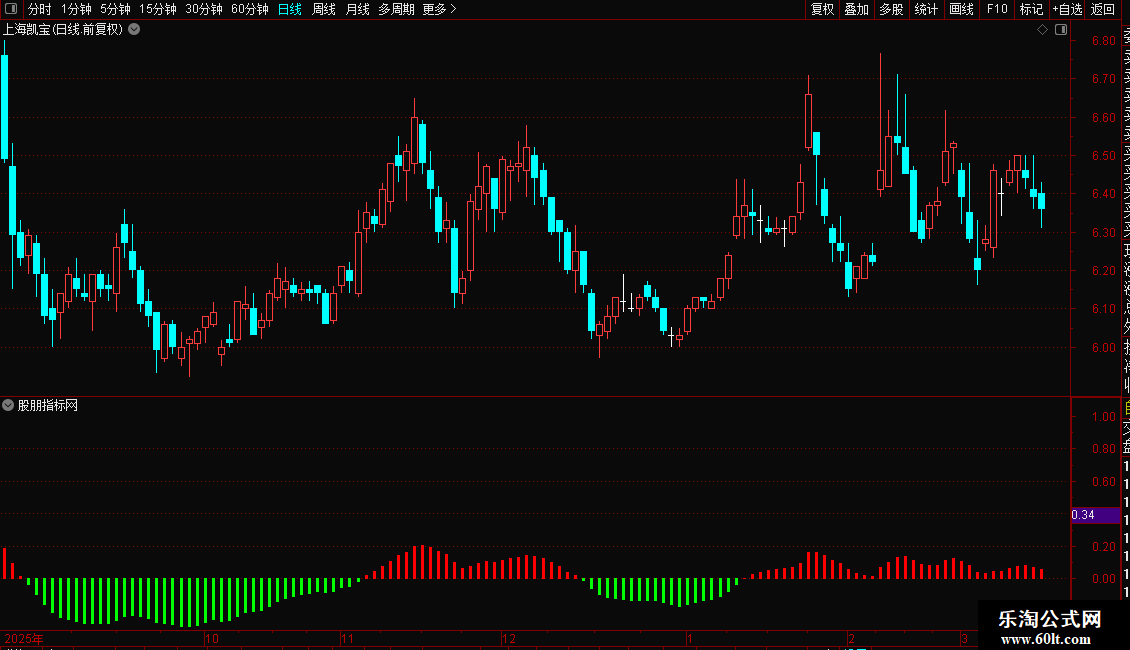Click the 2025年 timeline label
The height and width of the screenshot is (650, 1130).
click(24, 638)
